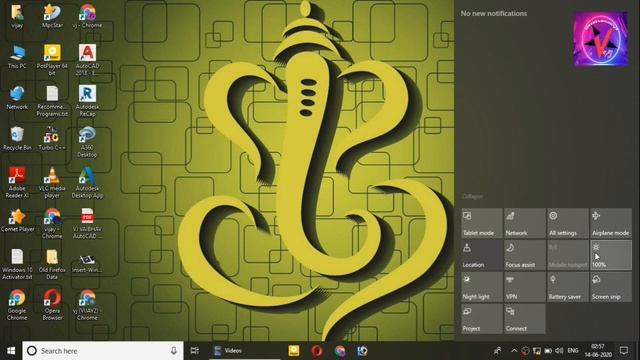Start Screen snip from action center
The height and width of the screenshot is (360, 640).
pyautogui.click(x=611, y=287)
